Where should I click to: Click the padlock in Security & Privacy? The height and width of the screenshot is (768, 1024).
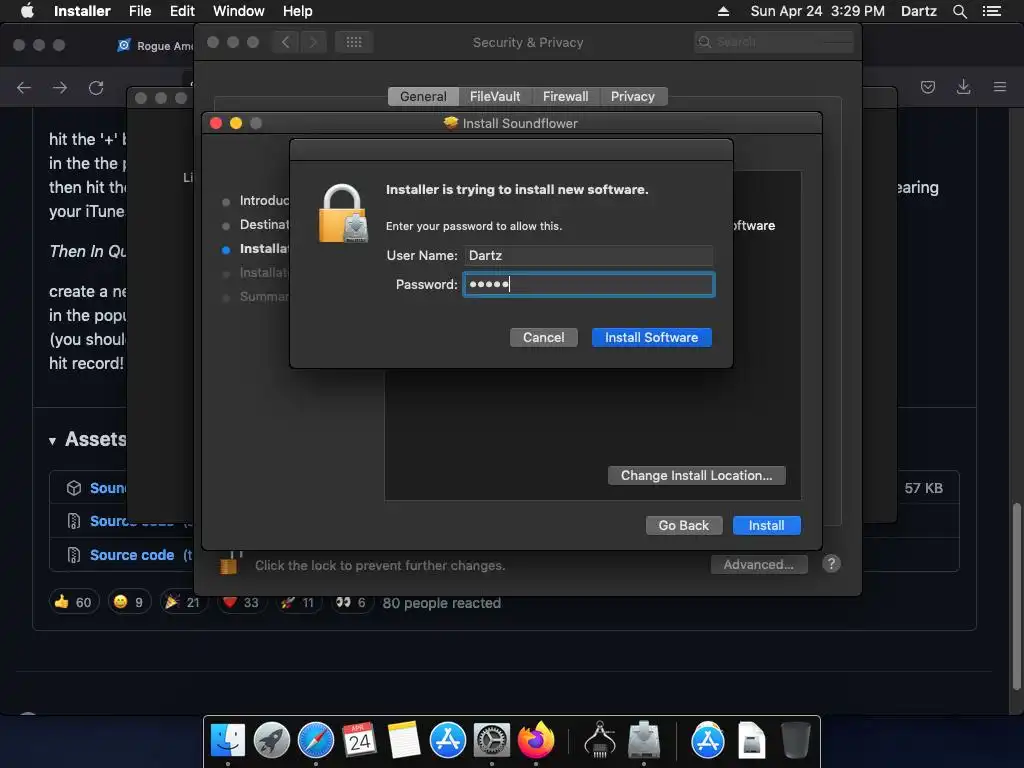[x=229, y=562]
